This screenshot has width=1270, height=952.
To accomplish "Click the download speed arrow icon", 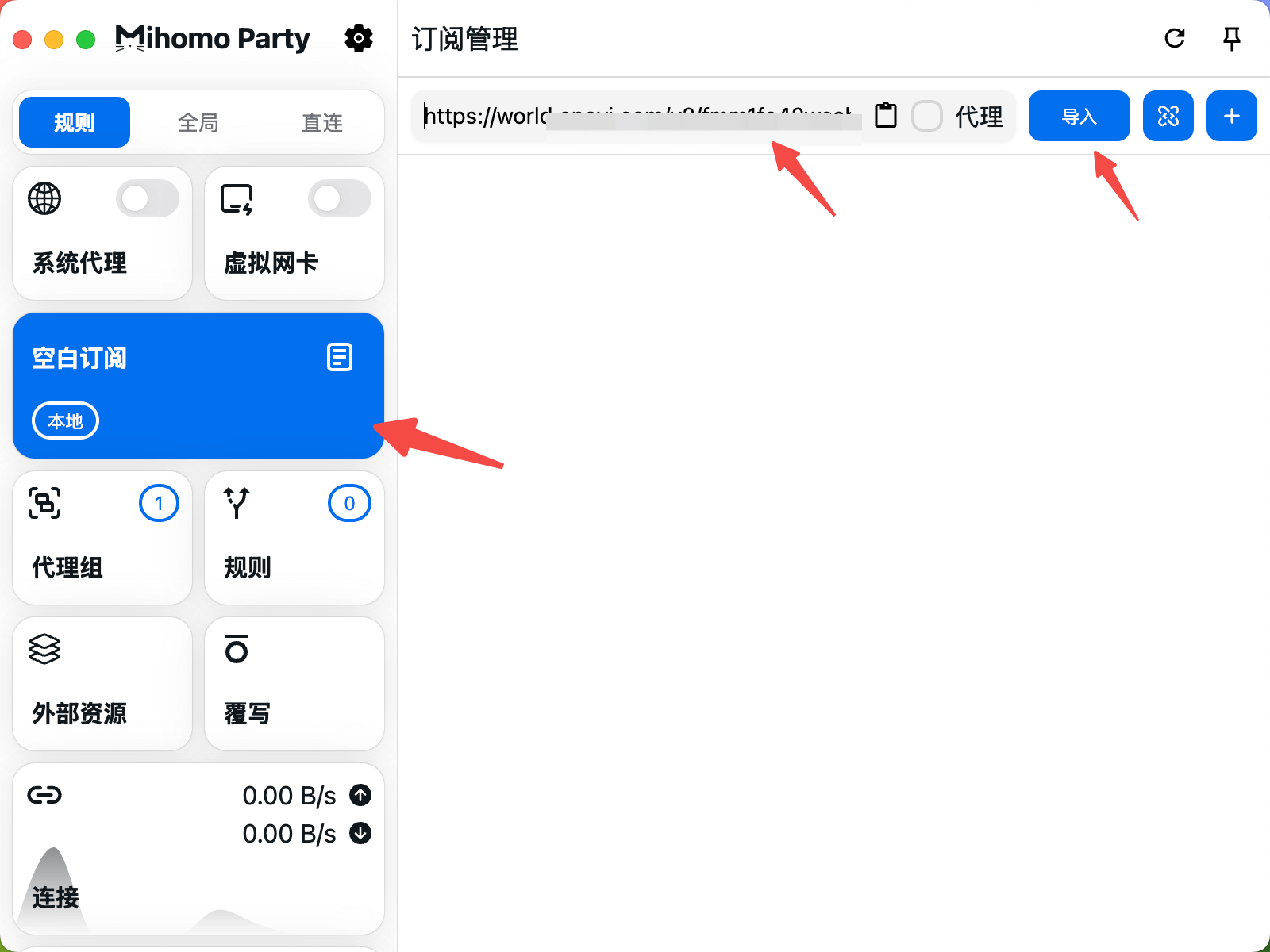I will (x=360, y=833).
